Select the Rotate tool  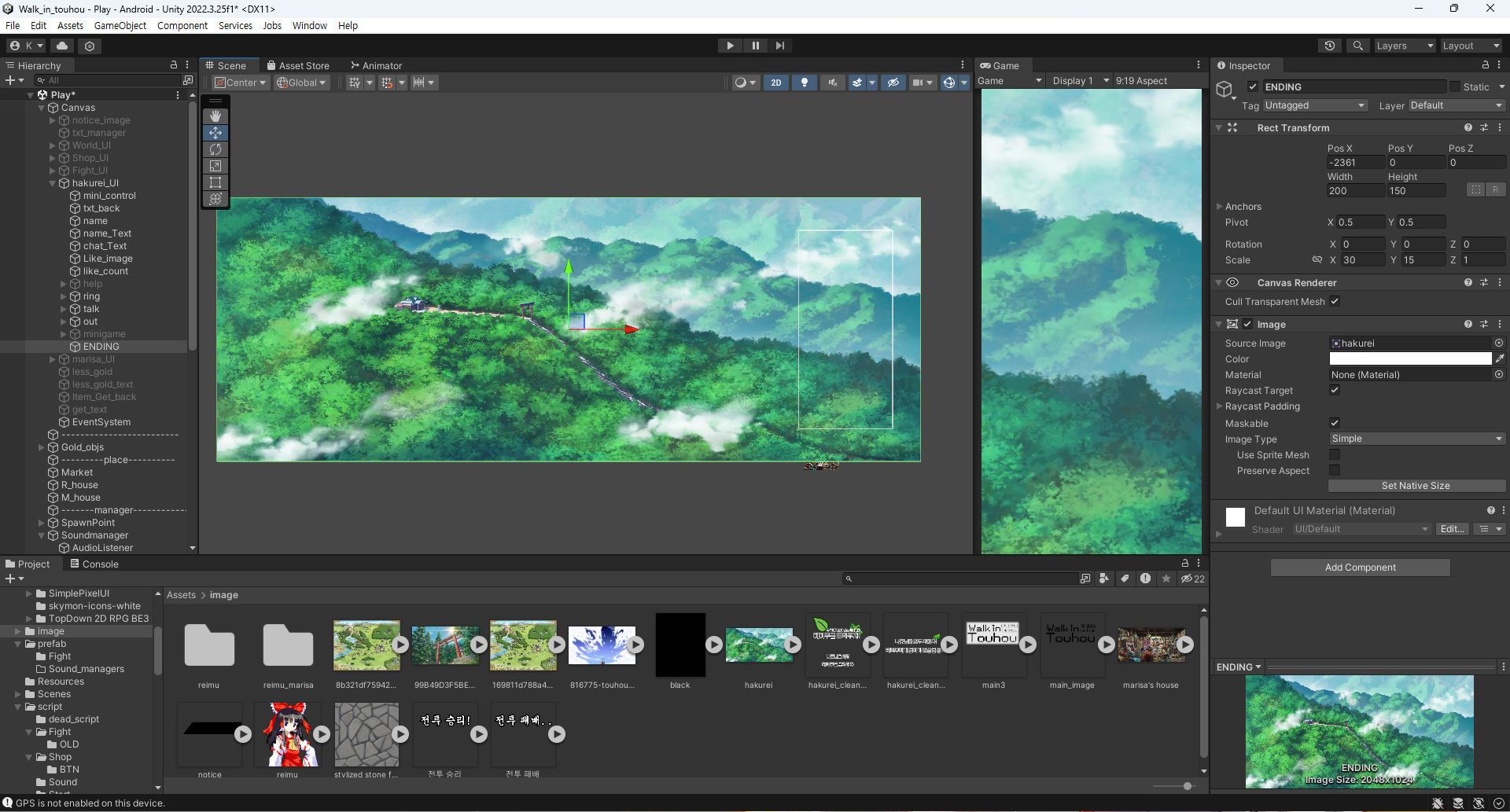click(215, 149)
